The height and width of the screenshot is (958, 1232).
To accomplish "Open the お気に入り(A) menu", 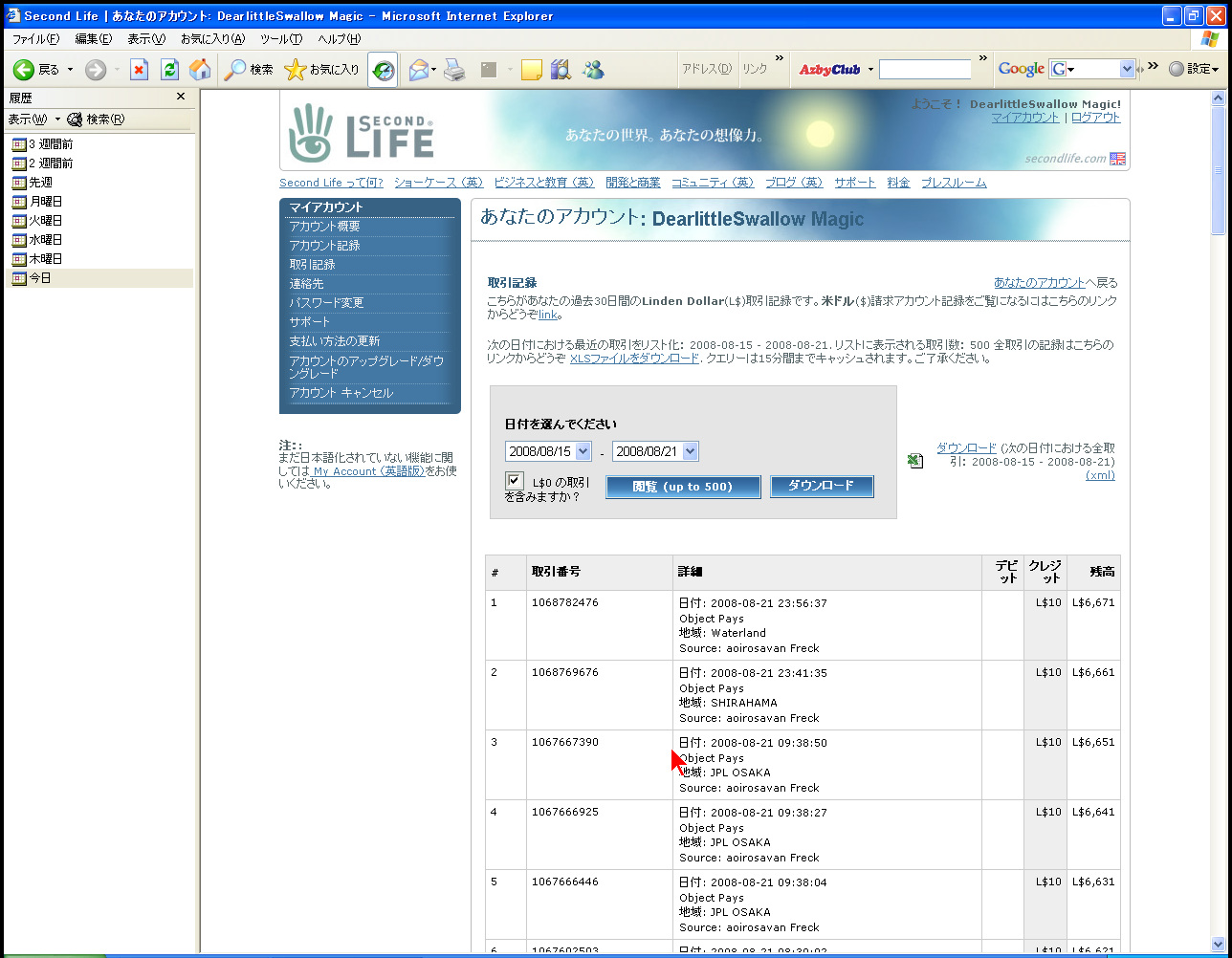I will 212,39.
